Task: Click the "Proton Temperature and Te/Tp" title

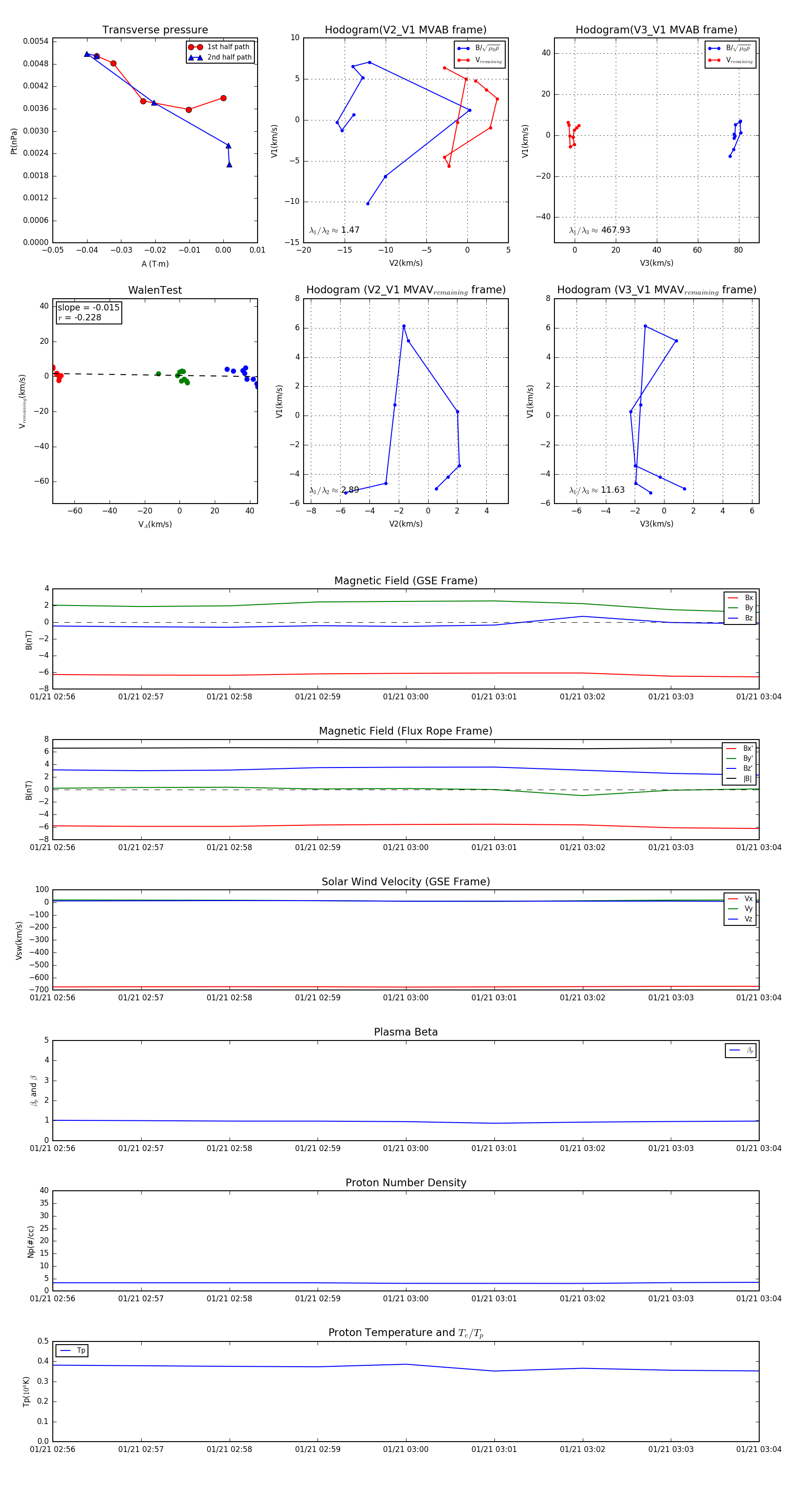Action: [x=406, y=1333]
